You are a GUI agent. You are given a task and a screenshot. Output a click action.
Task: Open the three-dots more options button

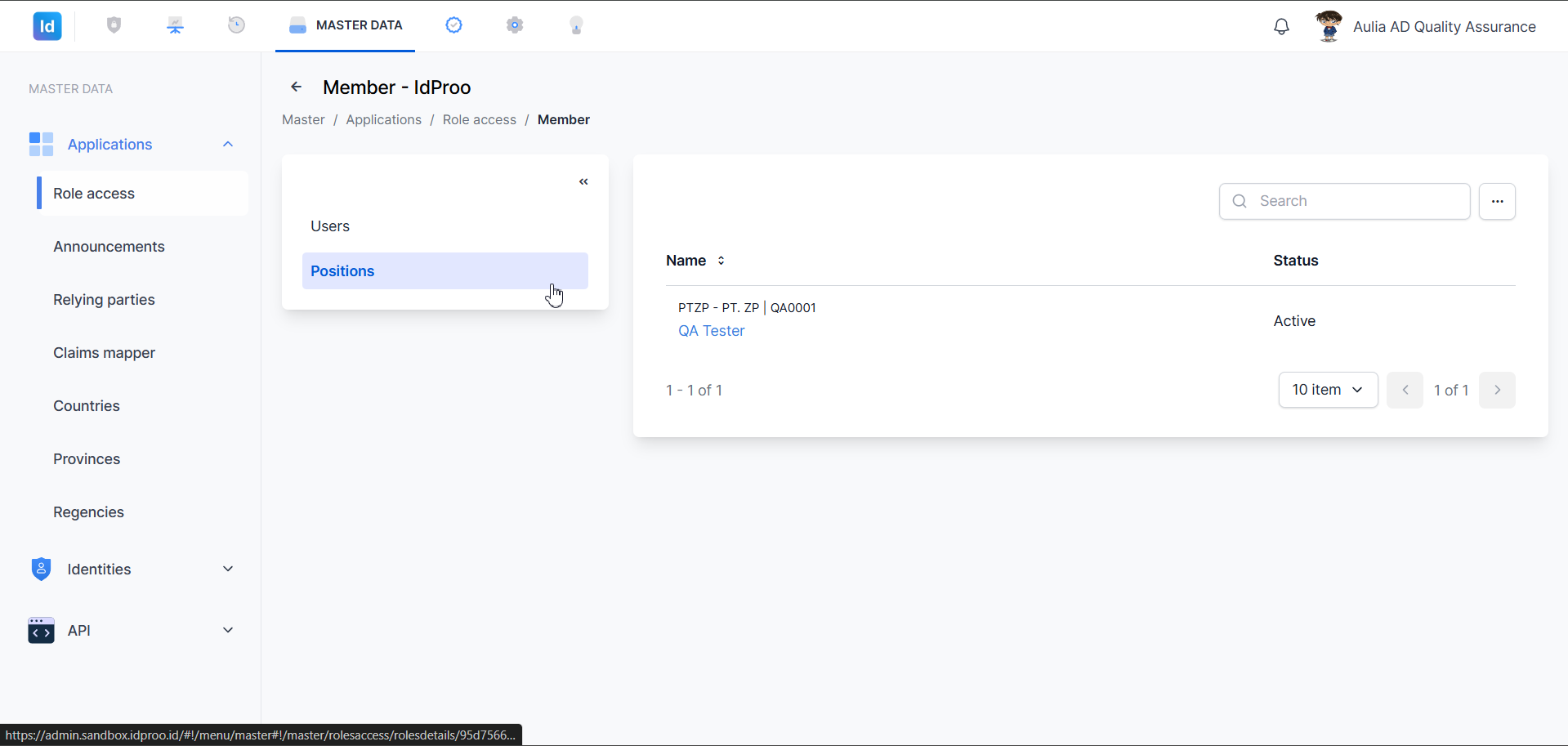click(1497, 201)
